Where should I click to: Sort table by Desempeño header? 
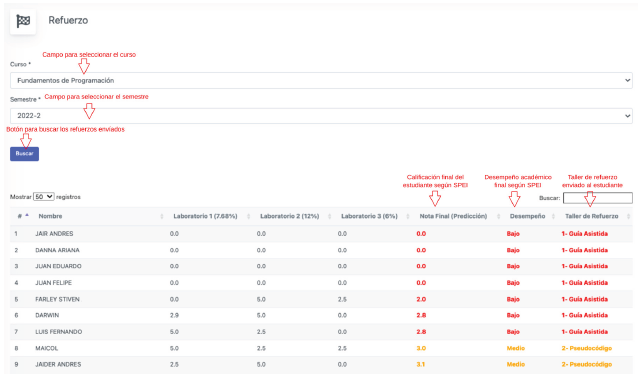pyautogui.click(x=527, y=216)
